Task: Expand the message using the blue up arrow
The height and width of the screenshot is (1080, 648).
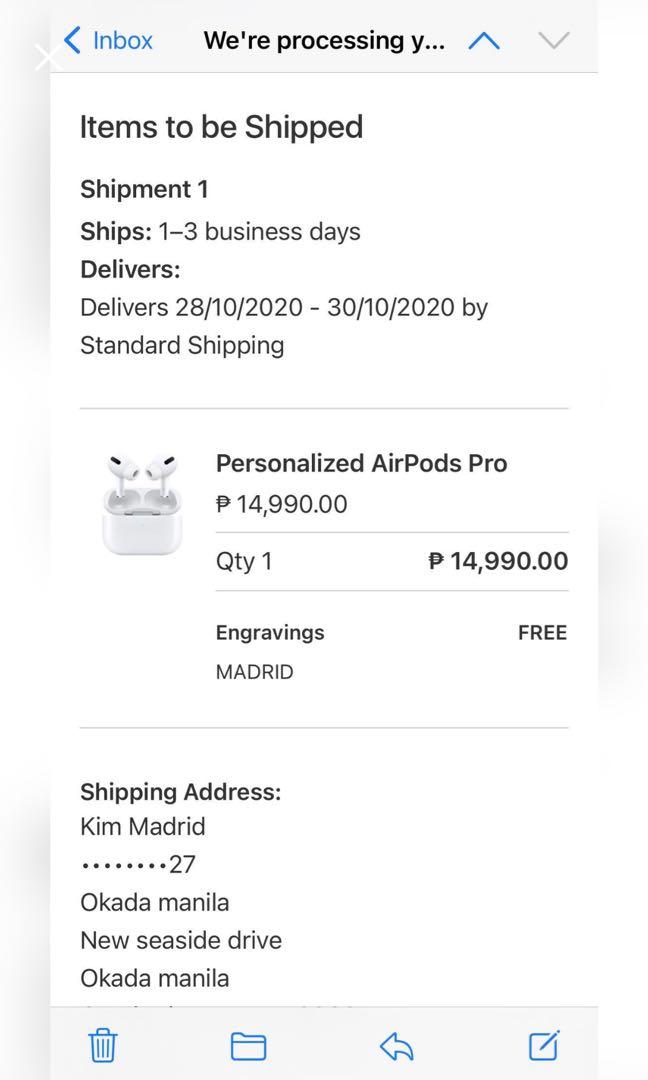Action: point(483,40)
